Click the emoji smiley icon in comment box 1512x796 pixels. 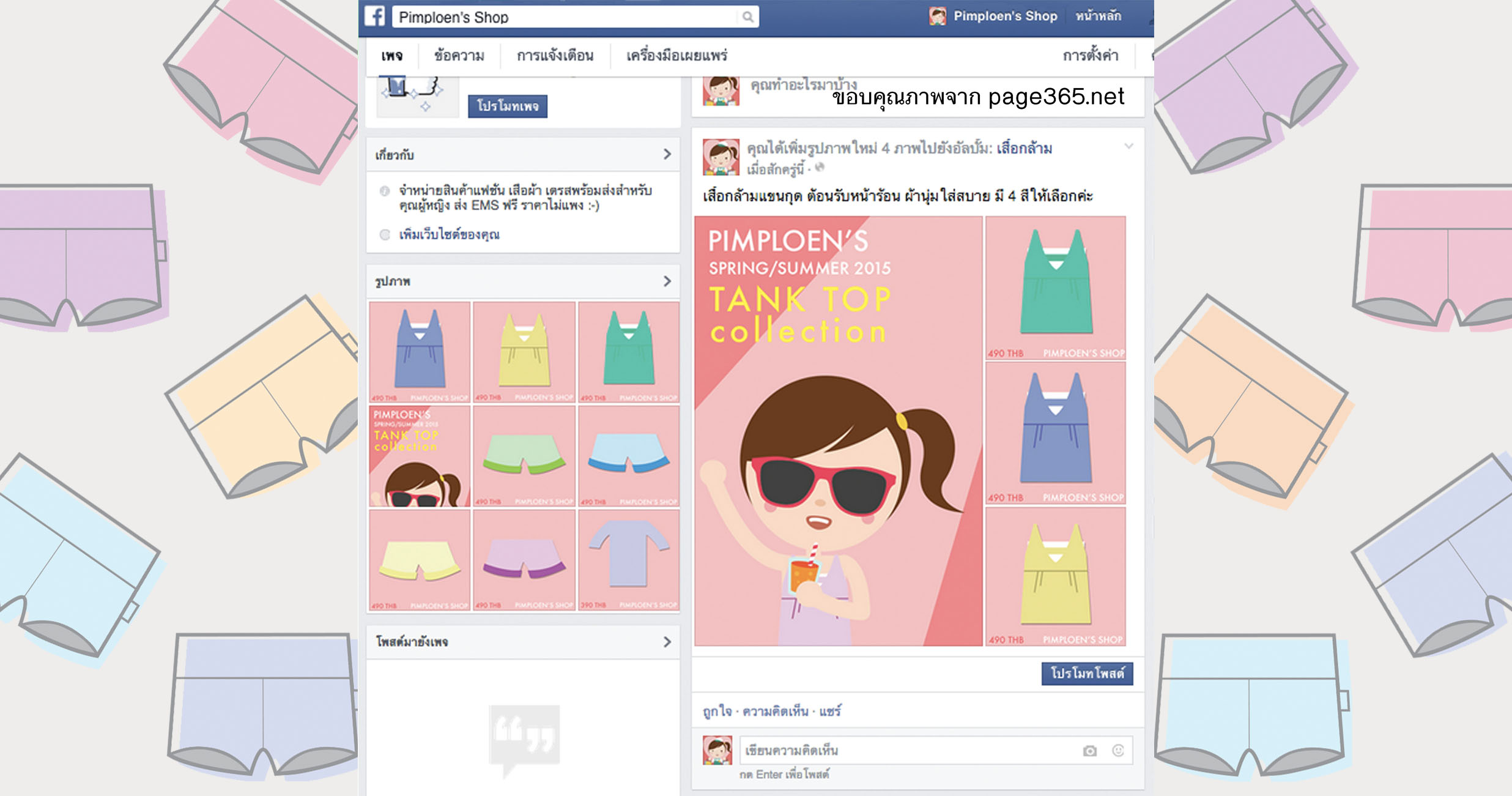[x=1117, y=750]
